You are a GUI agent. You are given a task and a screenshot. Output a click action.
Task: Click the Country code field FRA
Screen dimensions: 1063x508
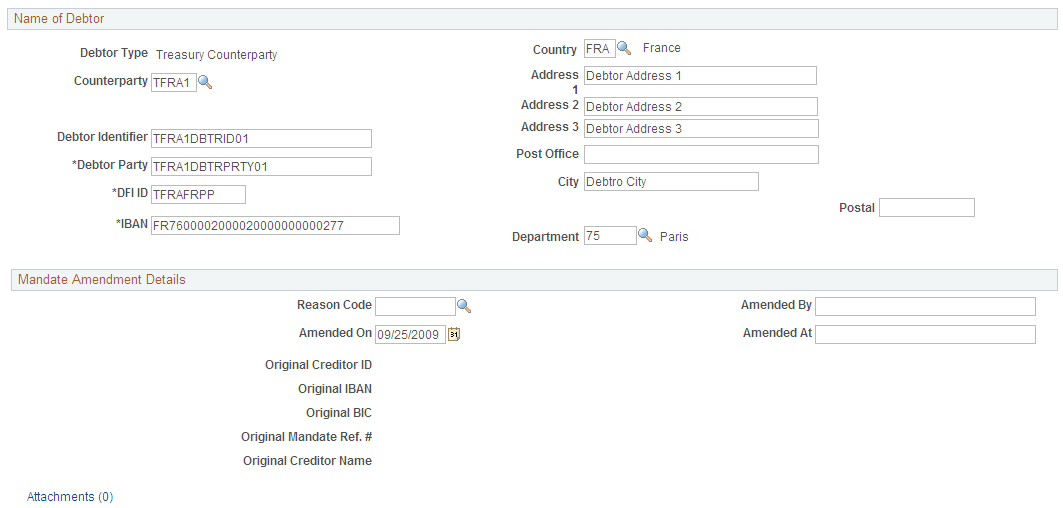coord(599,49)
